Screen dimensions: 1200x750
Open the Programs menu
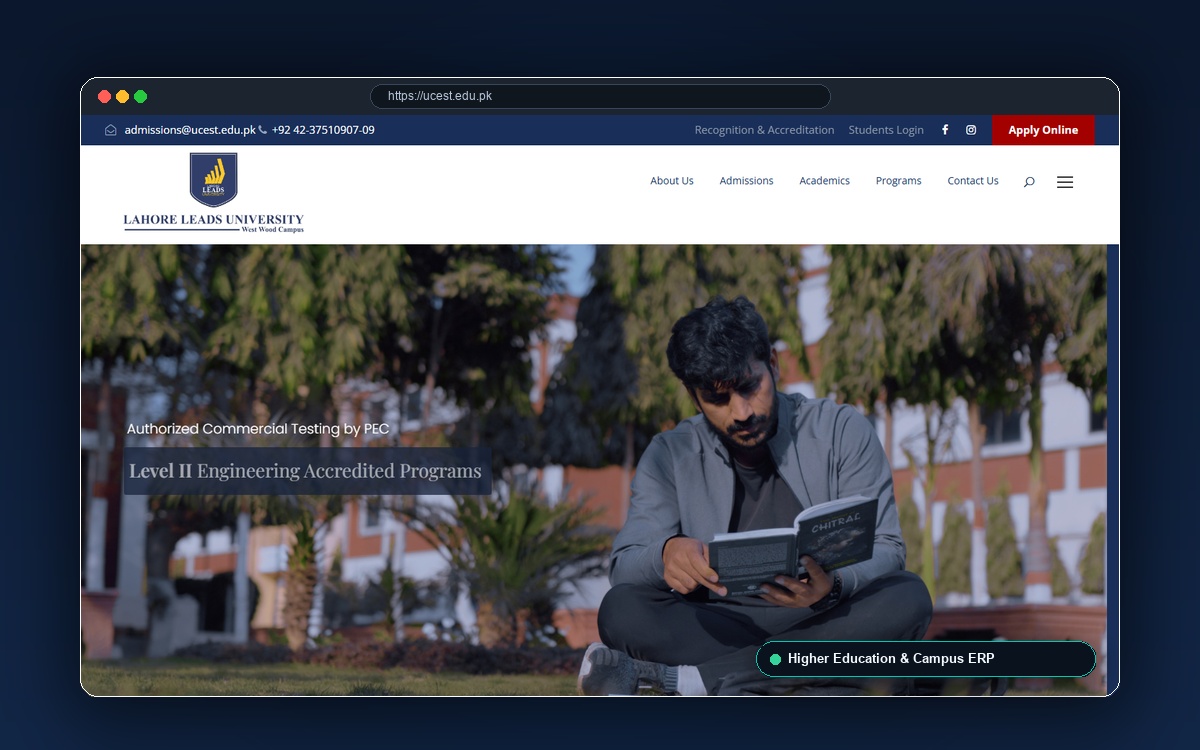pyautogui.click(x=899, y=181)
